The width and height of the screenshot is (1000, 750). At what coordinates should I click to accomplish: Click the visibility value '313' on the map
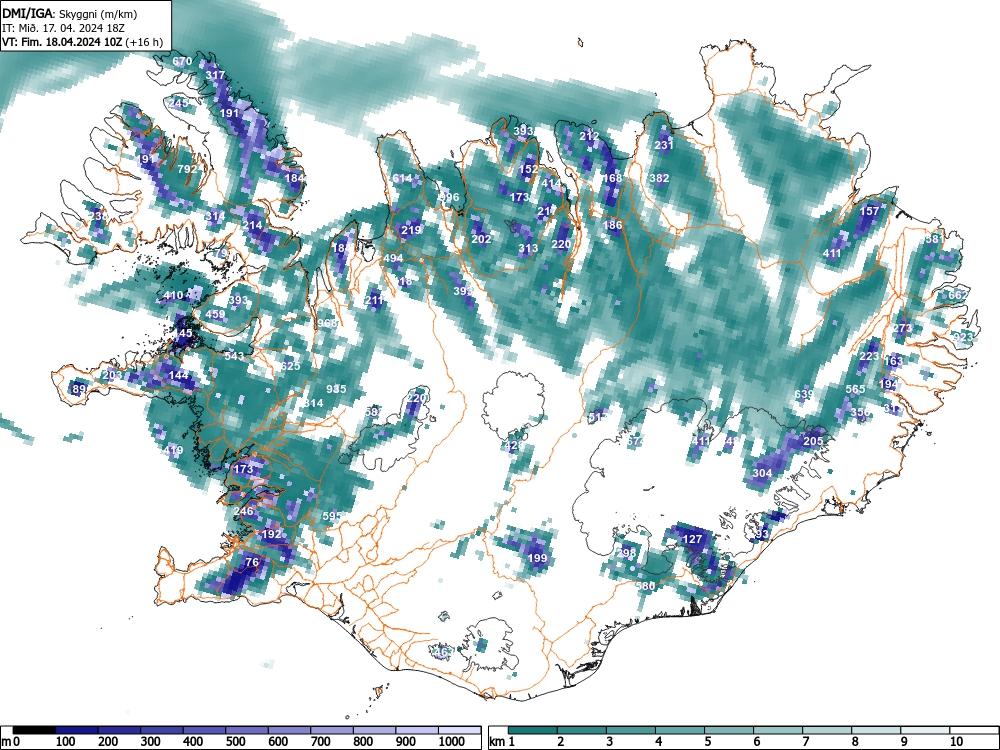[528, 249]
